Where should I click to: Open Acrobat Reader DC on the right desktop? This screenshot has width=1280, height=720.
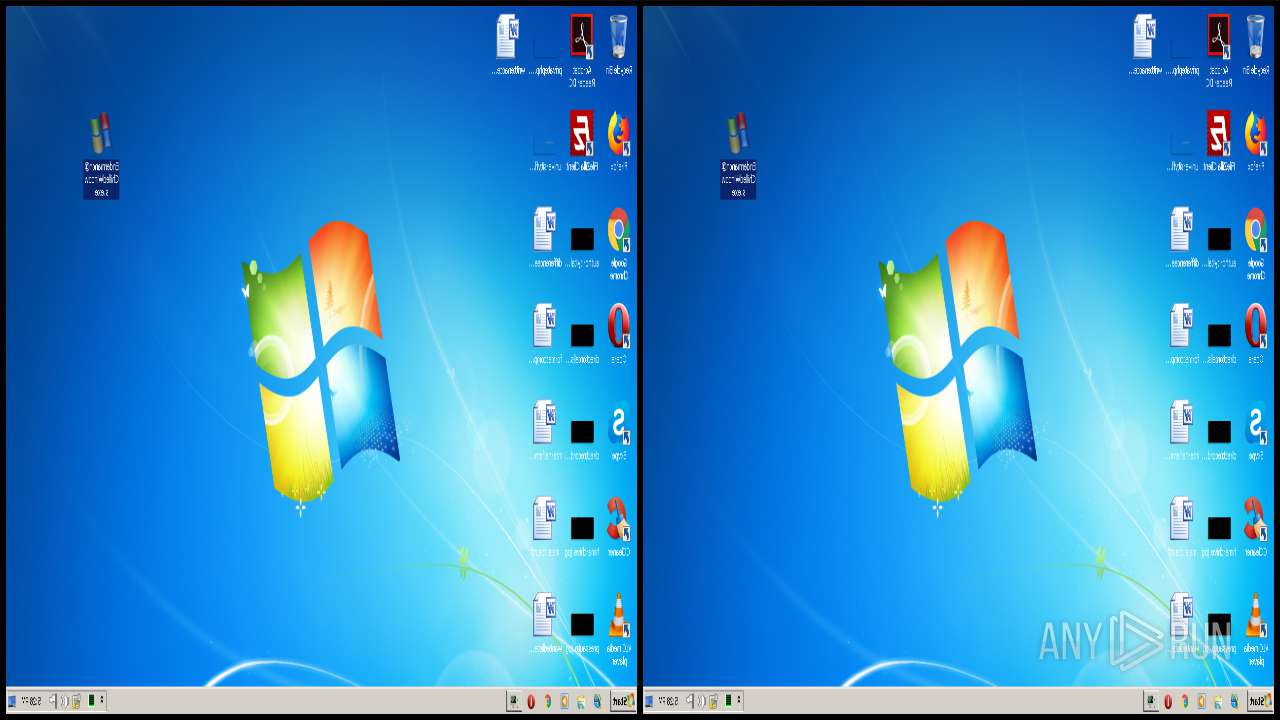[x=1219, y=50]
